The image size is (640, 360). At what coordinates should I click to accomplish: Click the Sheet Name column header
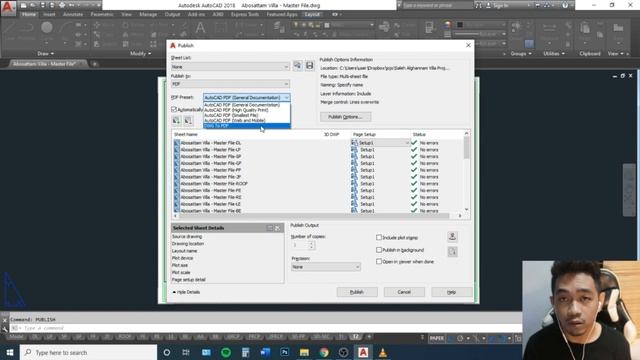coord(186,134)
